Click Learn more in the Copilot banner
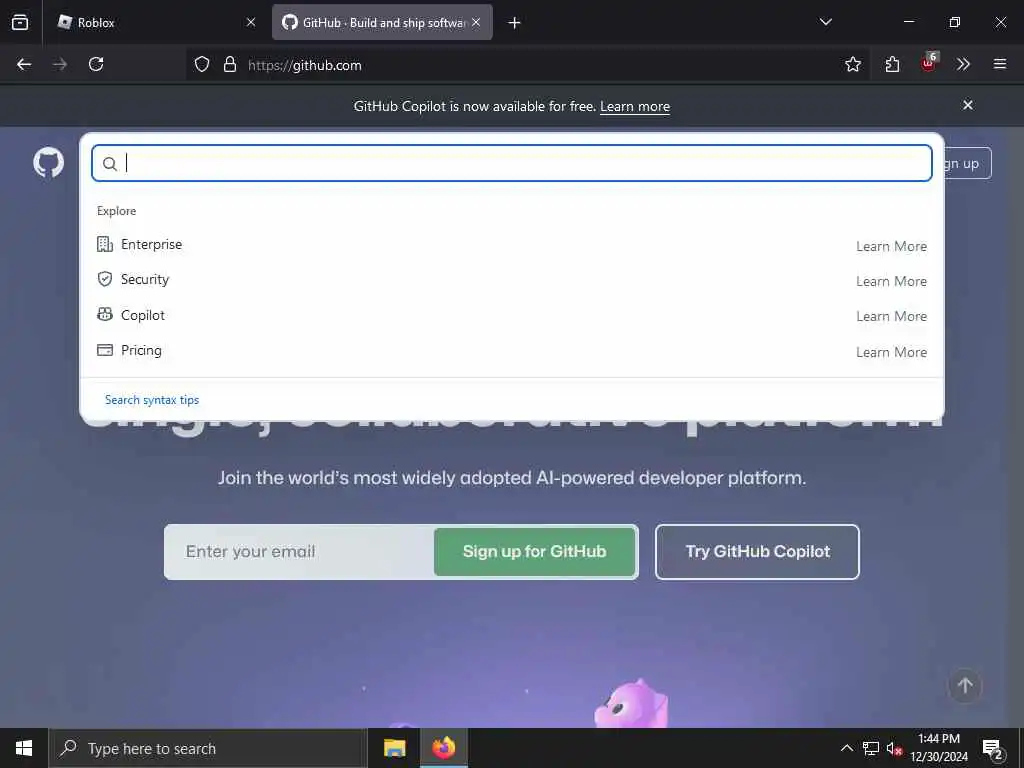The image size is (1024, 768). point(635,106)
